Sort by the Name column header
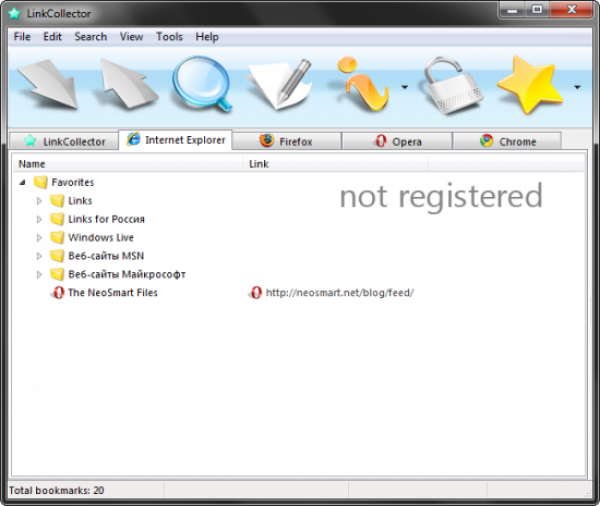 [x=129, y=164]
